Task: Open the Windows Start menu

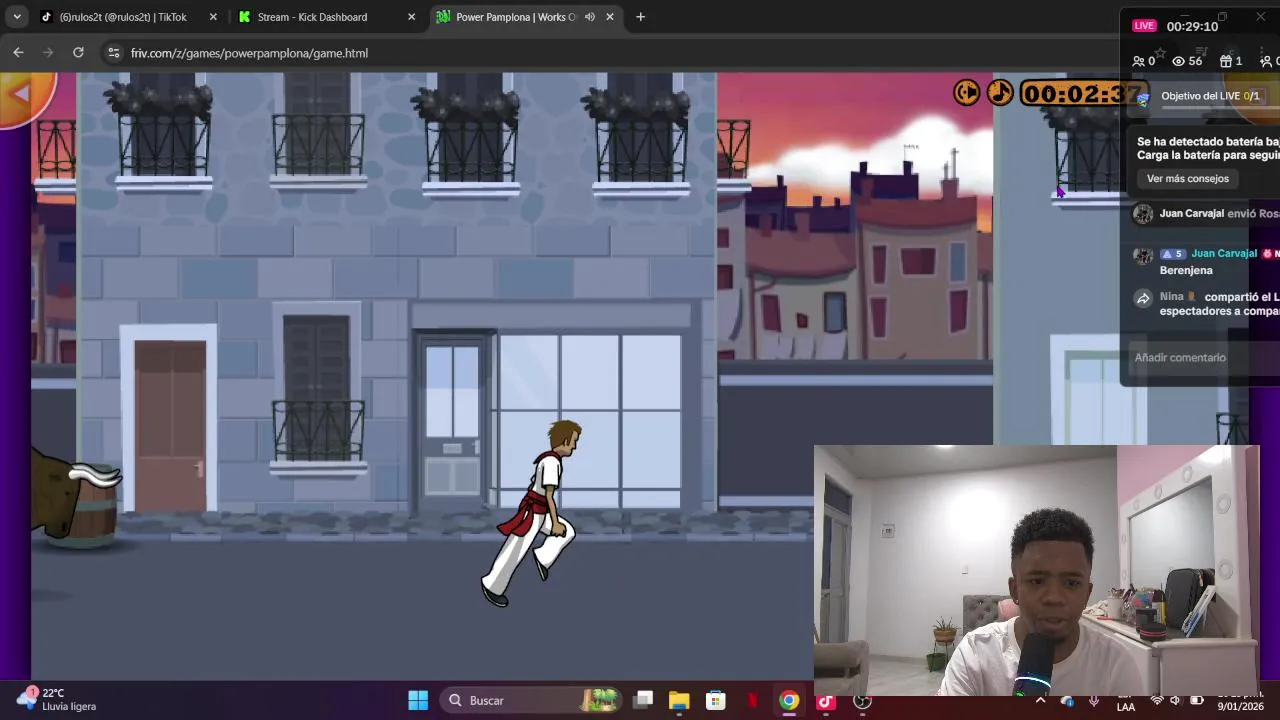Action: 418,701
